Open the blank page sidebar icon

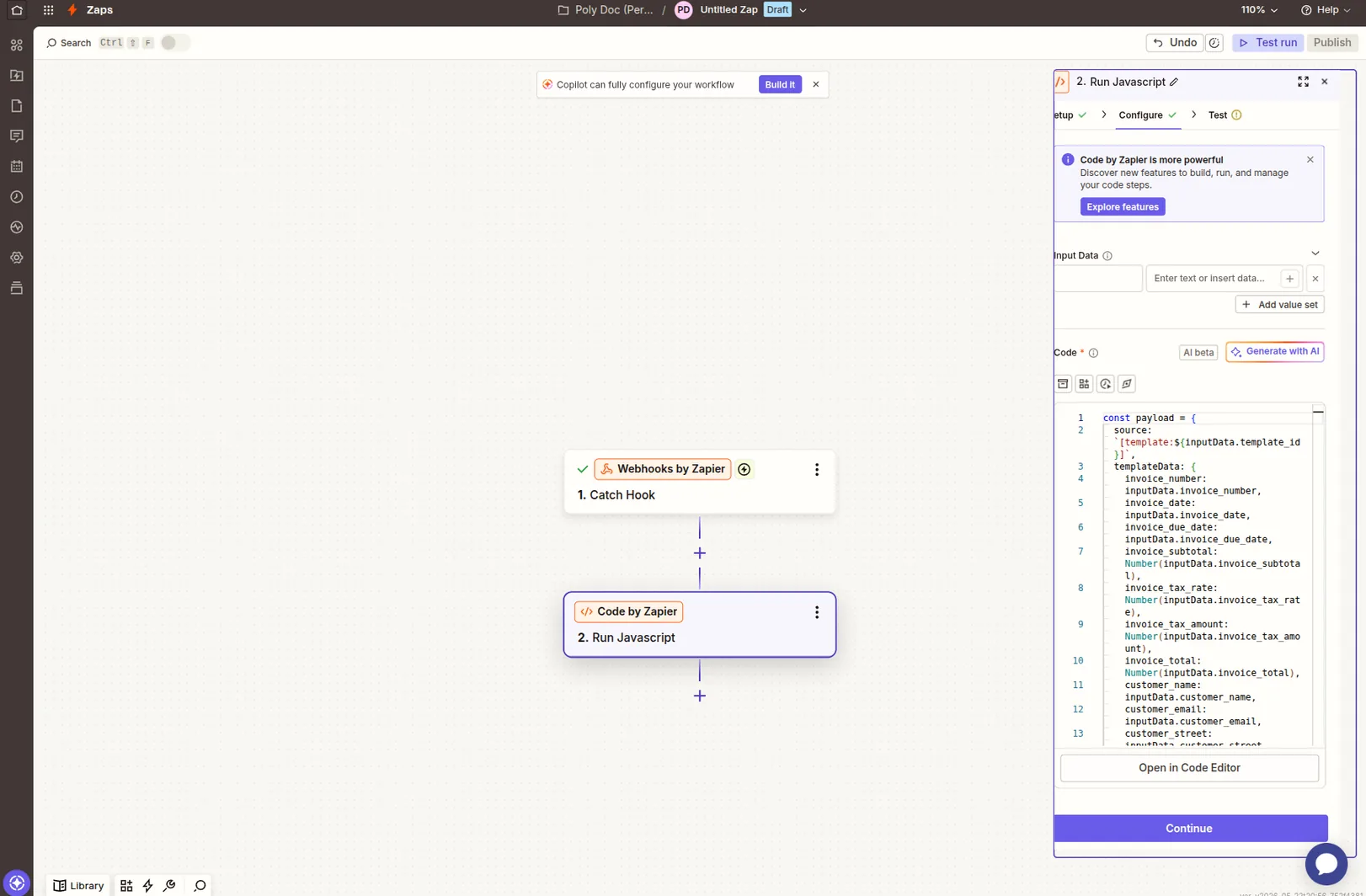pyautogui.click(x=17, y=106)
